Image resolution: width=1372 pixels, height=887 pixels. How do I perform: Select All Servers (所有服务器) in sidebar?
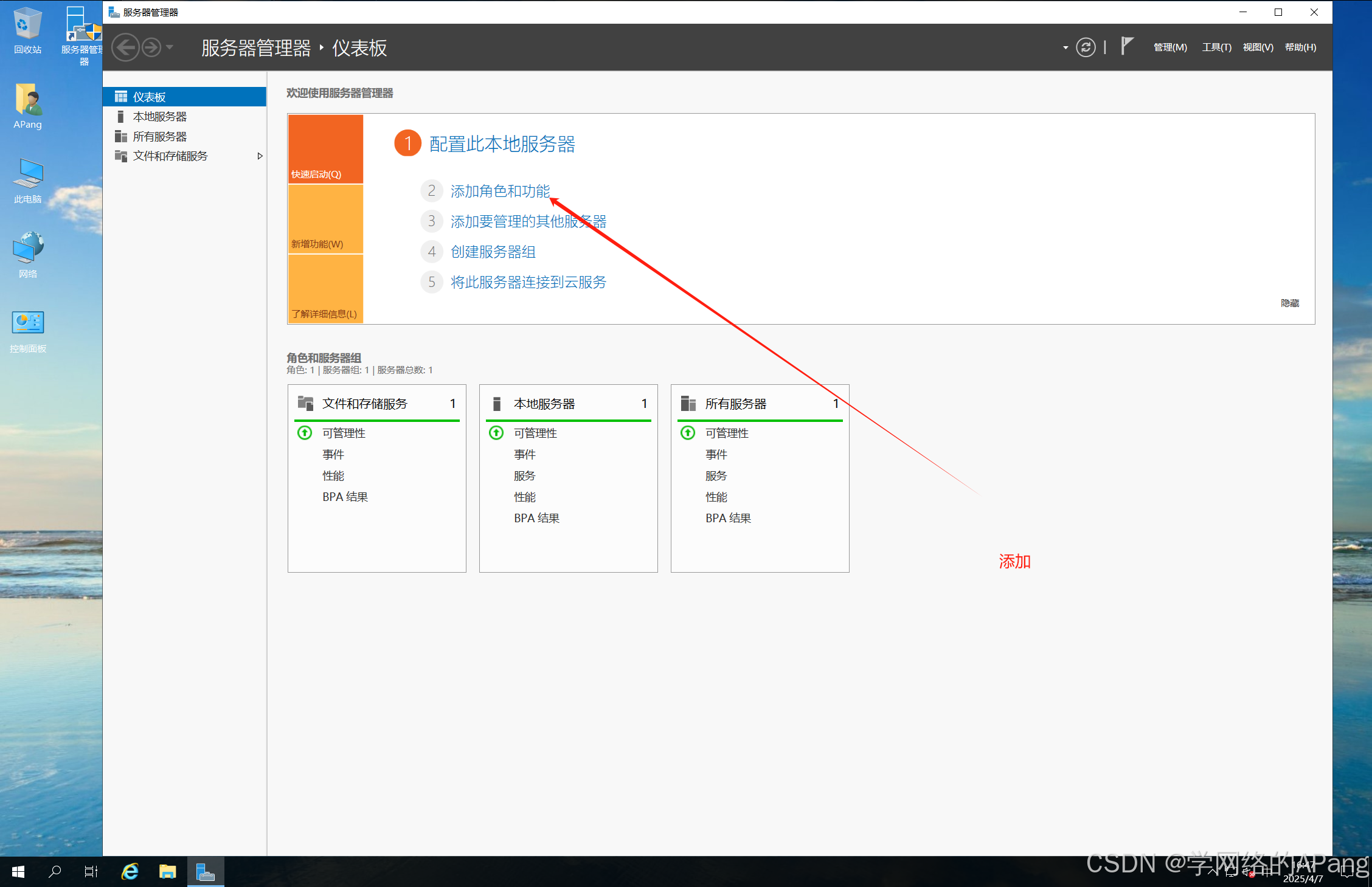(x=159, y=137)
